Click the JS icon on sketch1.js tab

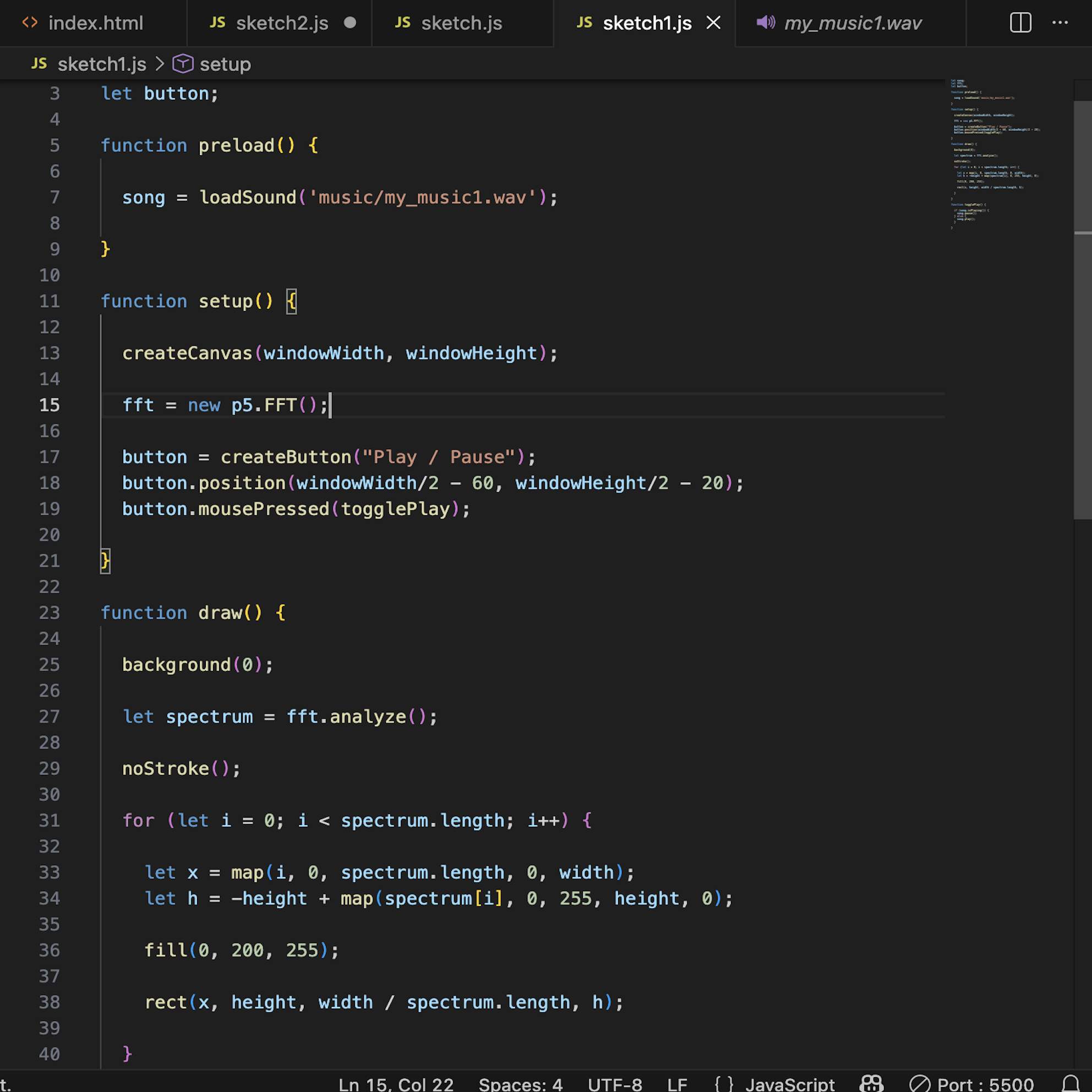[x=585, y=23]
